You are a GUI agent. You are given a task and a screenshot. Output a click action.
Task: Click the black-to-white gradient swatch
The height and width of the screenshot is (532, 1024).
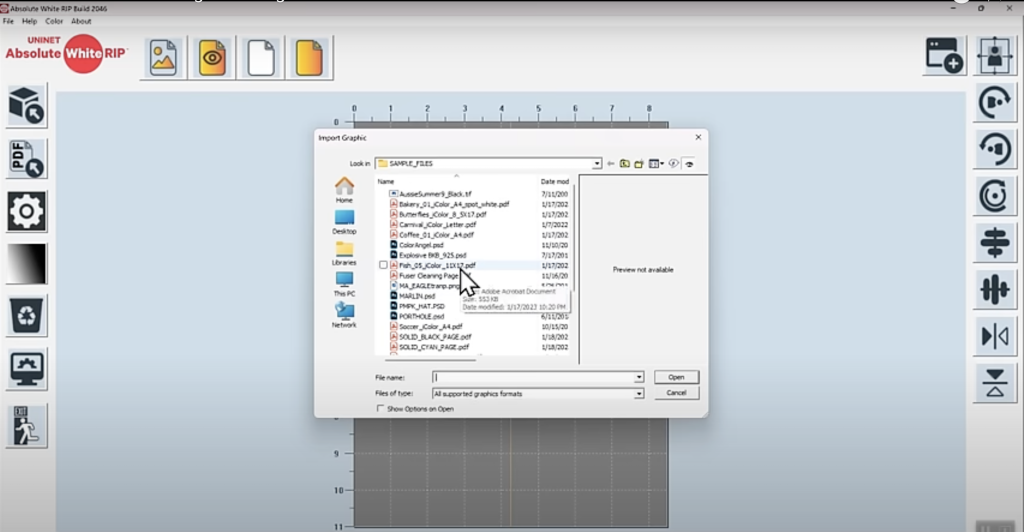tap(27, 264)
